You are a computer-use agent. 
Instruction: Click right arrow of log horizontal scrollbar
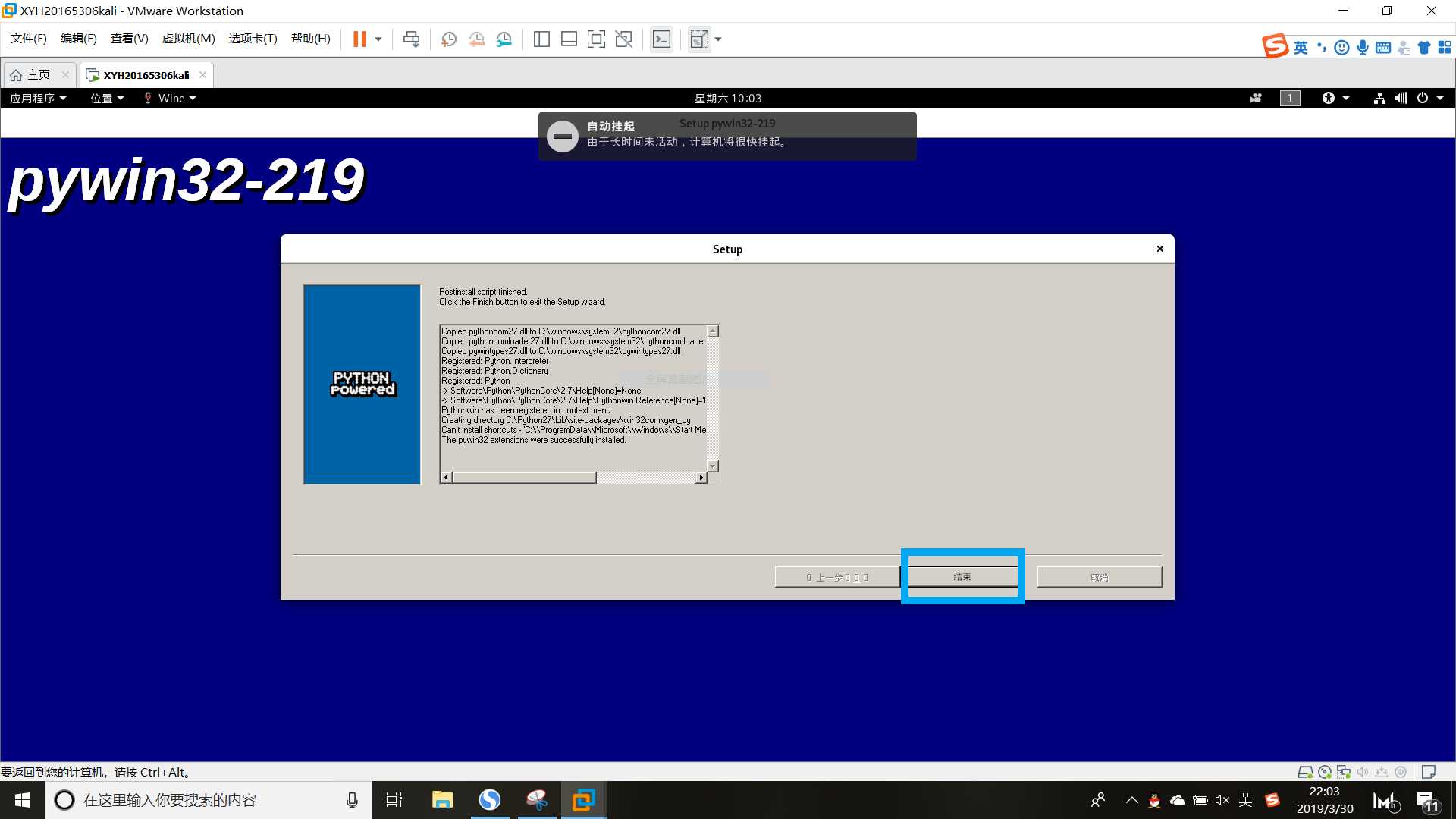[701, 478]
